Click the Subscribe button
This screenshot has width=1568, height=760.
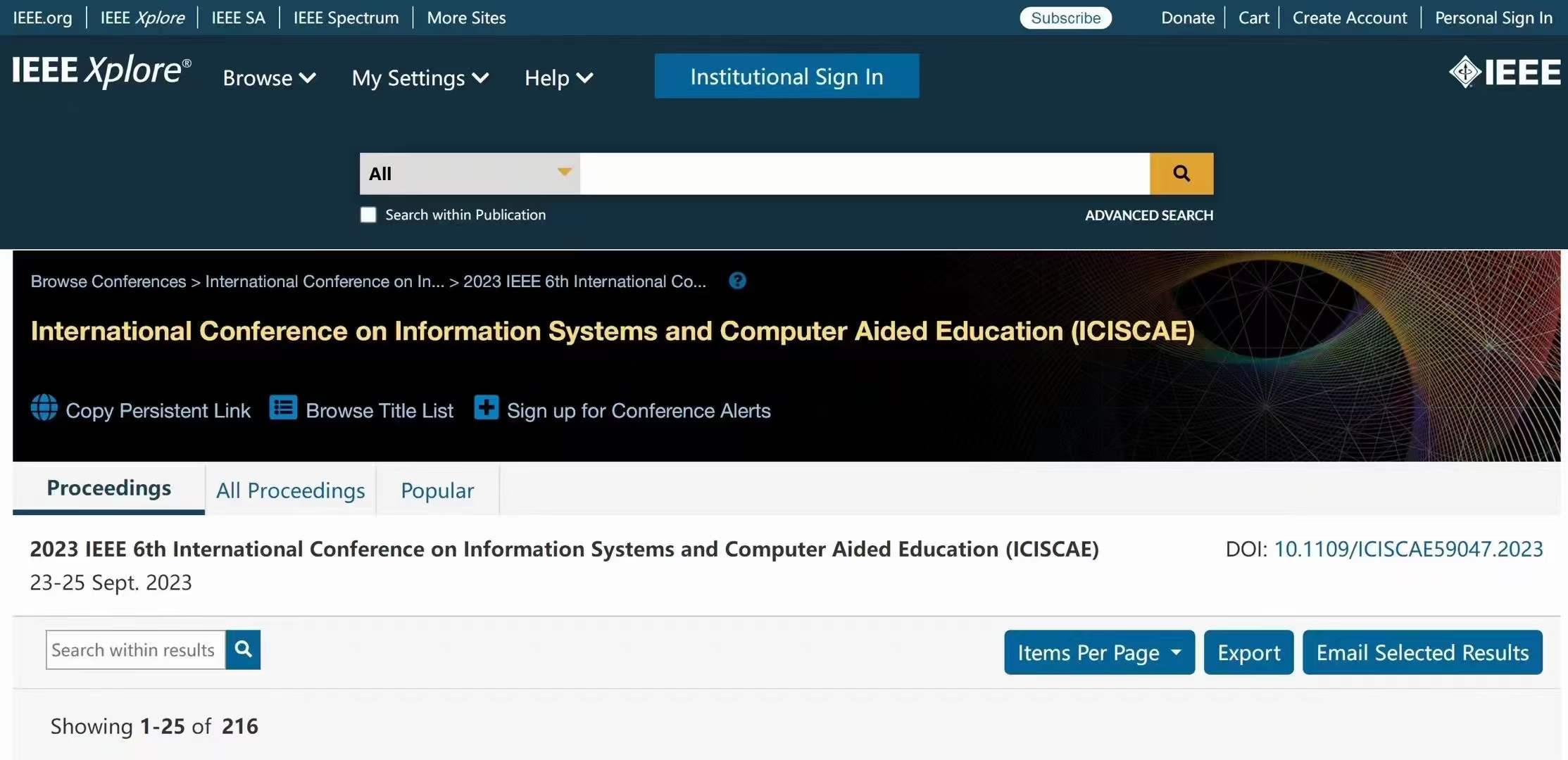(1065, 18)
